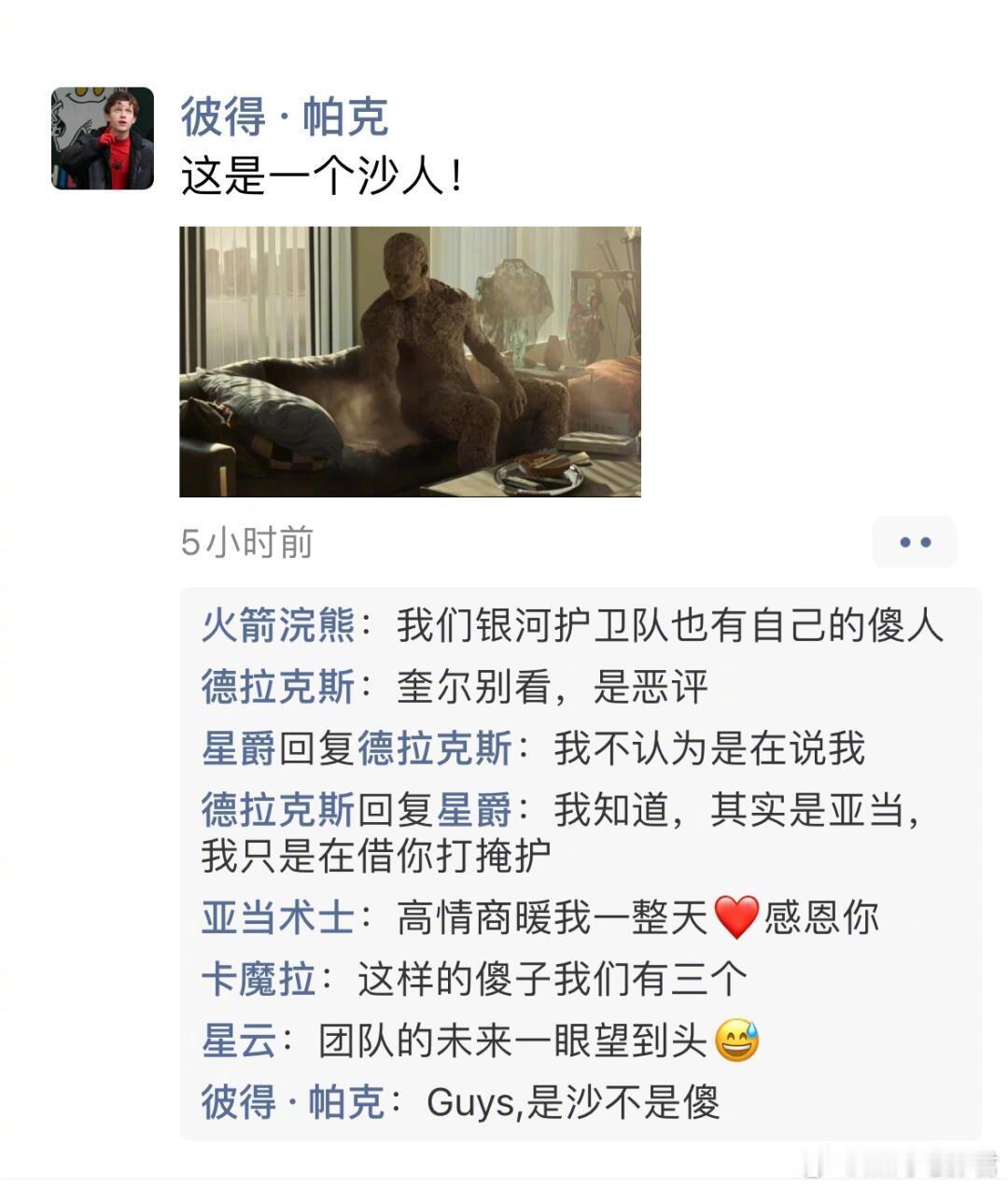The height and width of the screenshot is (1188, 1008).
Task: Tap the red heart emoji comment
Action: click(x=736, y=917)
